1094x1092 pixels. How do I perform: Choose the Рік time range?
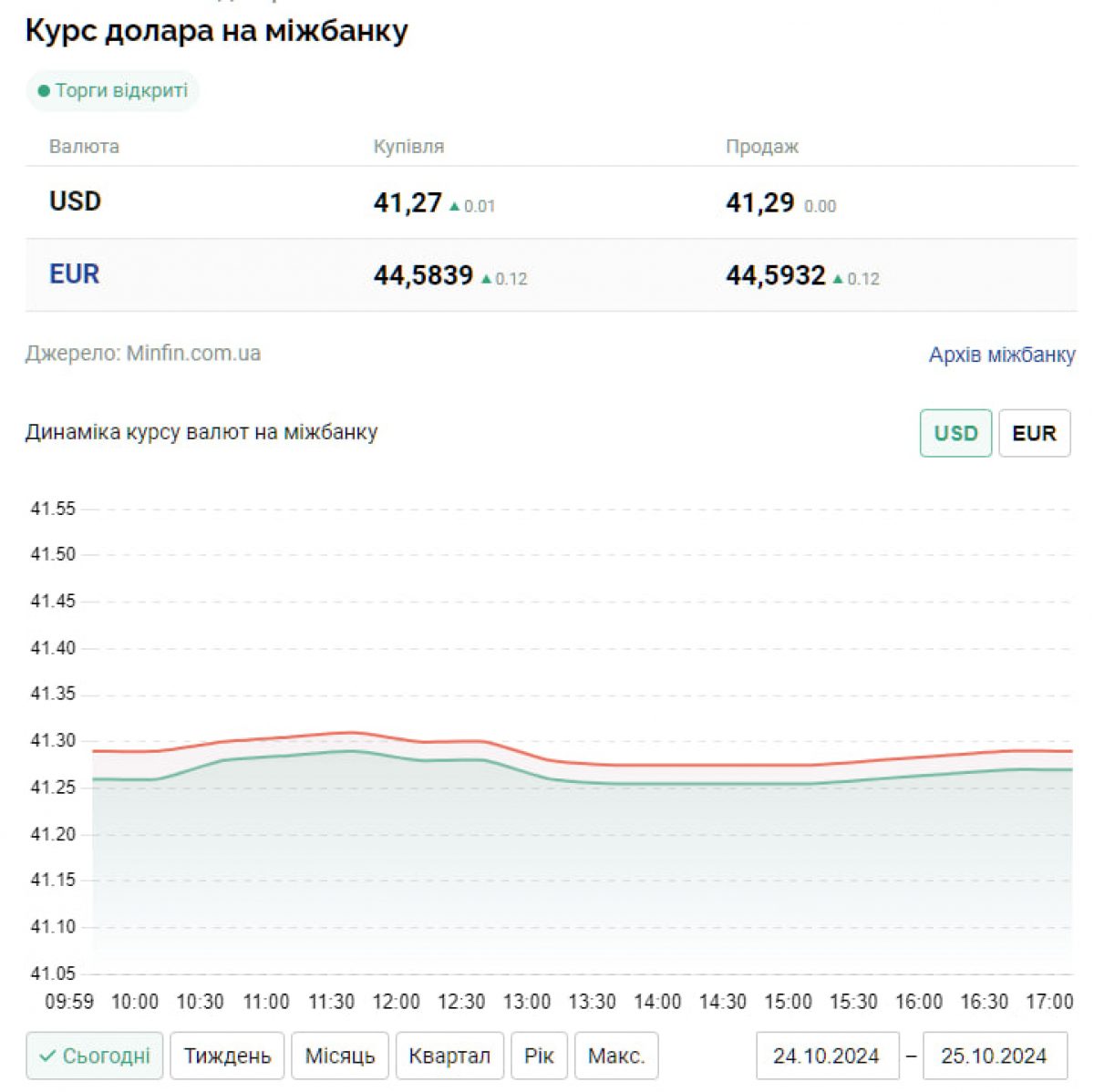539,1056
